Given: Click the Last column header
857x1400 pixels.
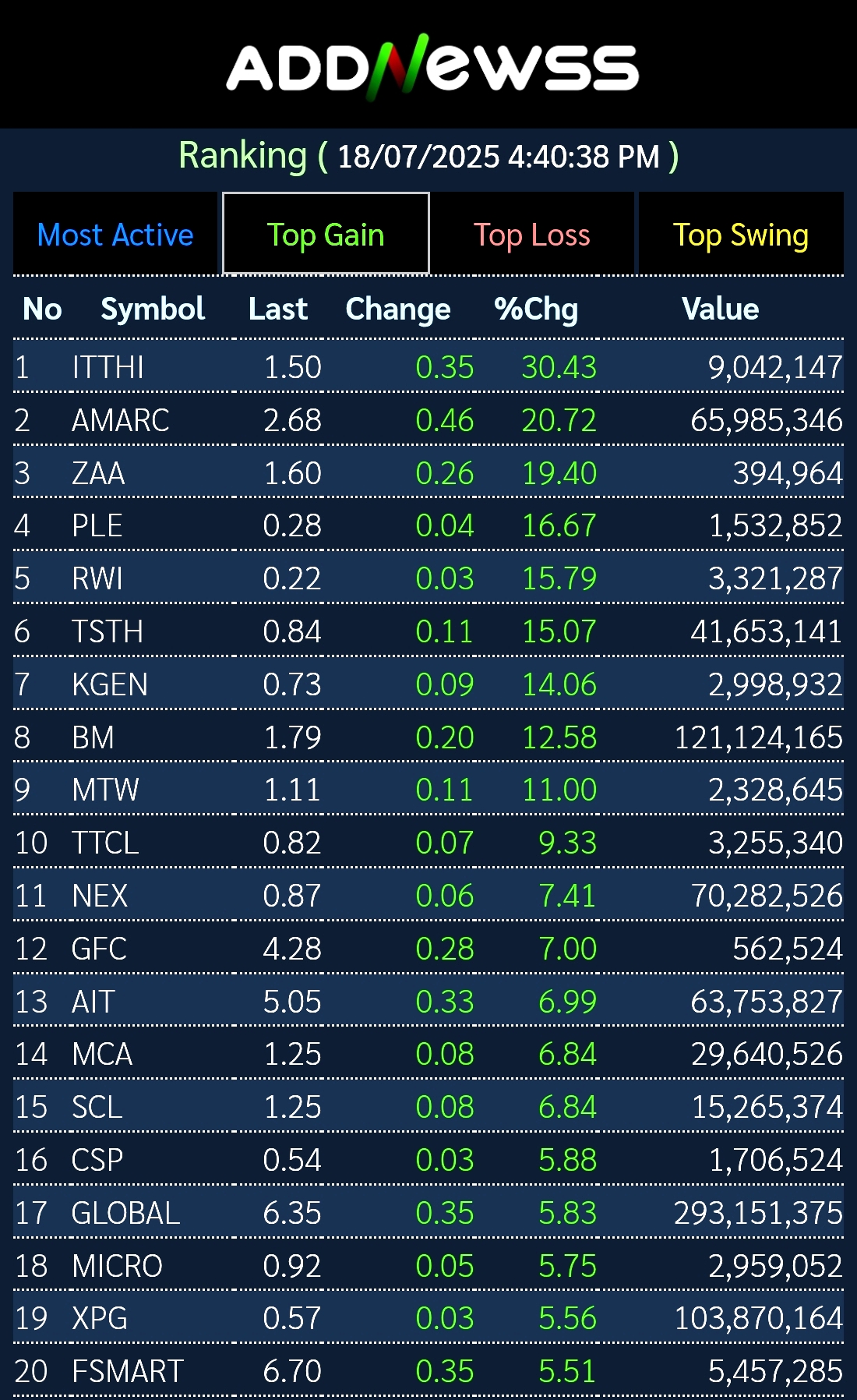Looking at the screenshot, I should (x=278, y=309).
